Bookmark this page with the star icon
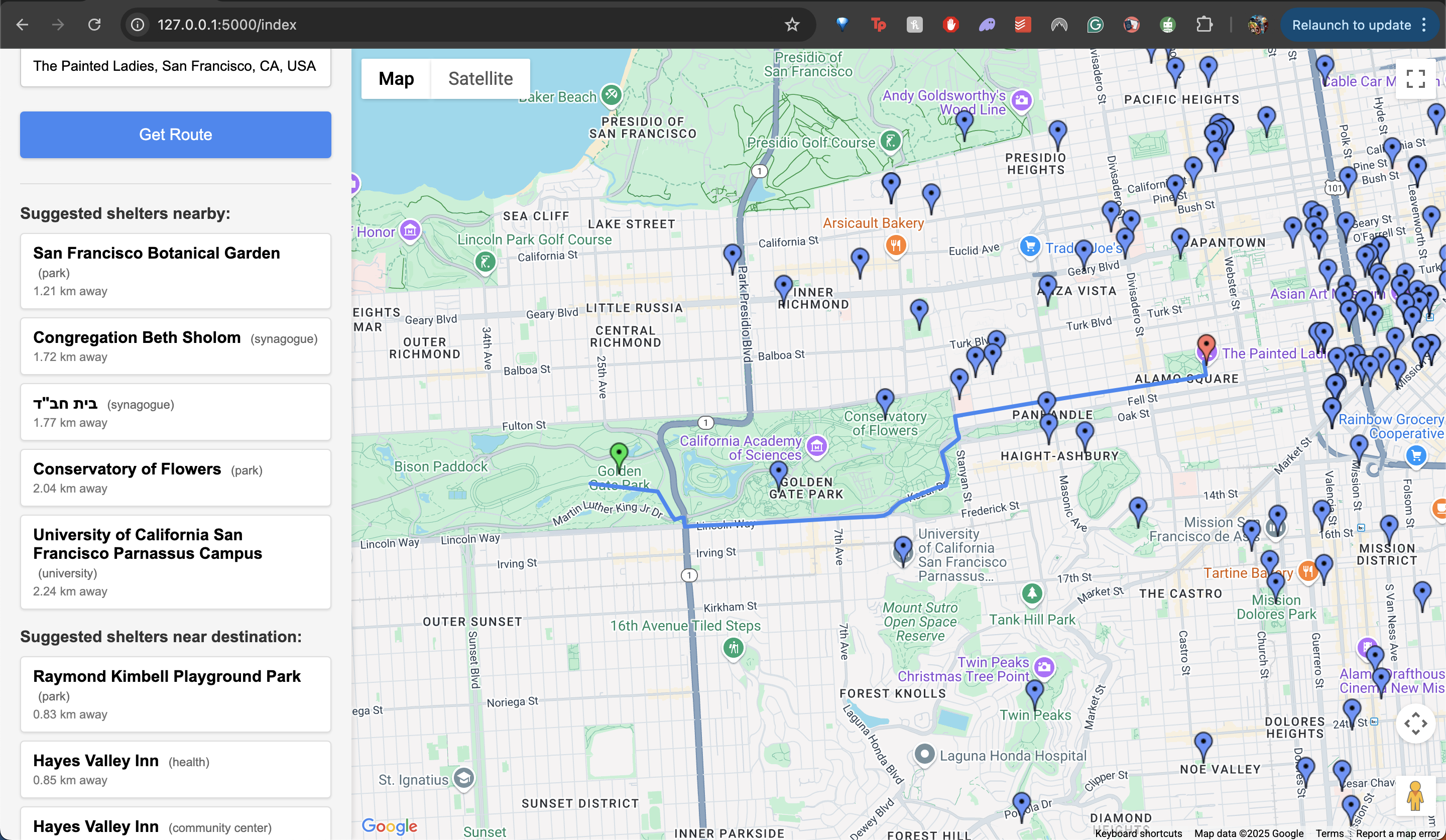1446x840 pixels. click(x=792, y=25)
